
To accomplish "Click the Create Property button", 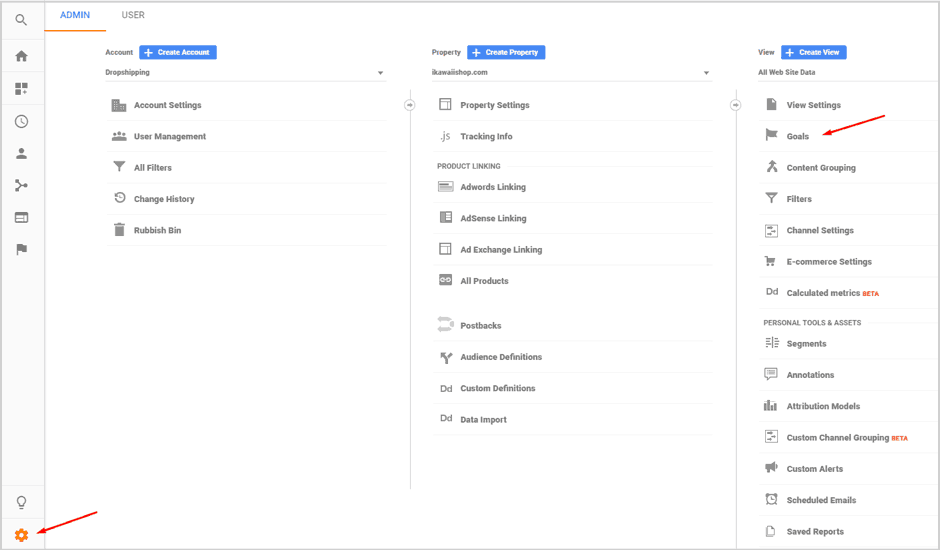I will coord(506,52).
